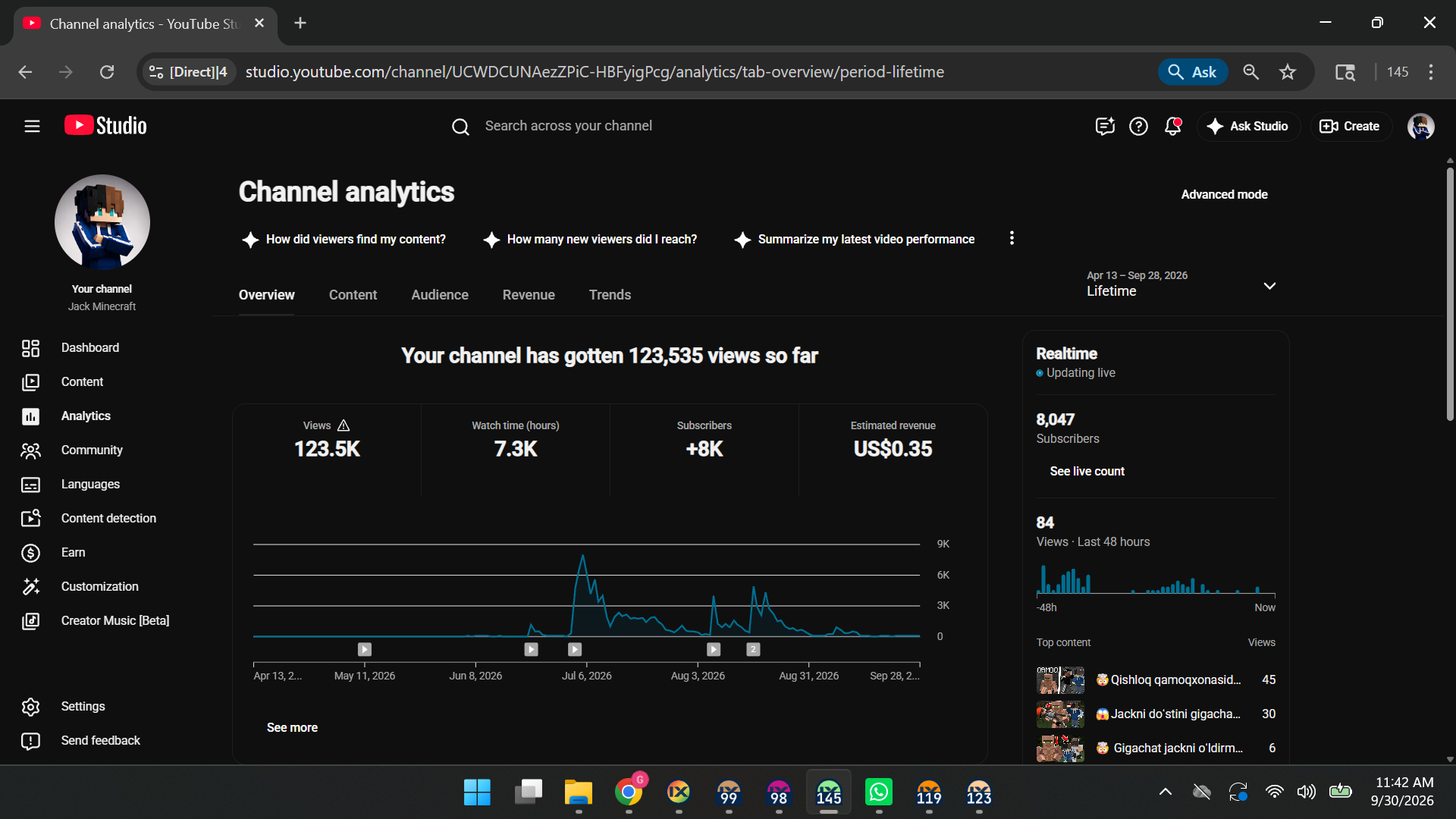
Task: Open the help question mark icon
Action: click(1138, 126)
